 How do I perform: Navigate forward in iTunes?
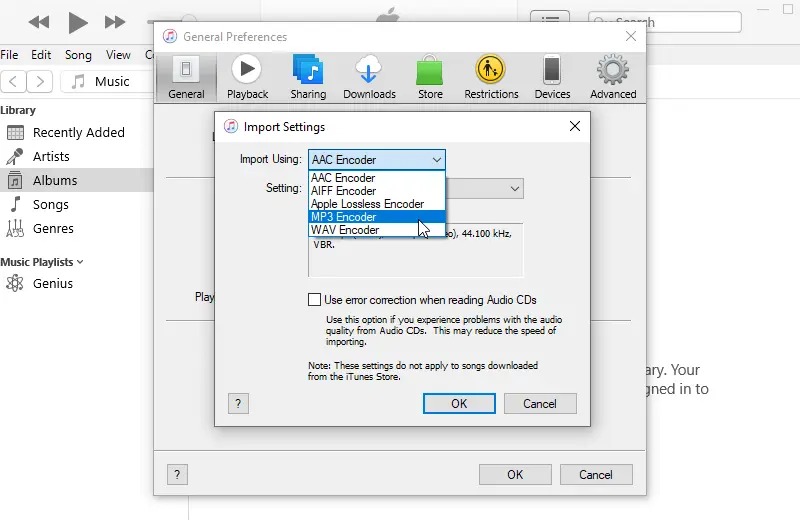coord(40,81)
